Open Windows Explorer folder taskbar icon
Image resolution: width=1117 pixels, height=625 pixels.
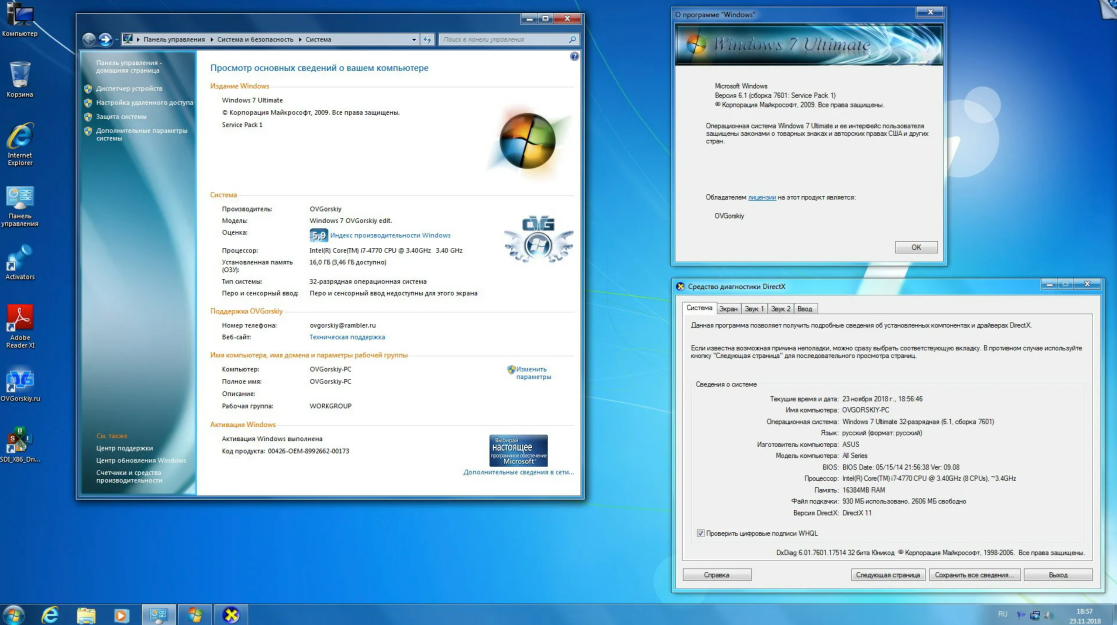pos(86,614)
